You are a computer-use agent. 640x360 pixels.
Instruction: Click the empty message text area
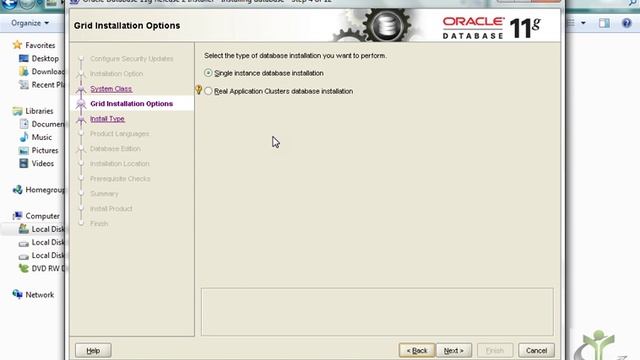[377, 312]
